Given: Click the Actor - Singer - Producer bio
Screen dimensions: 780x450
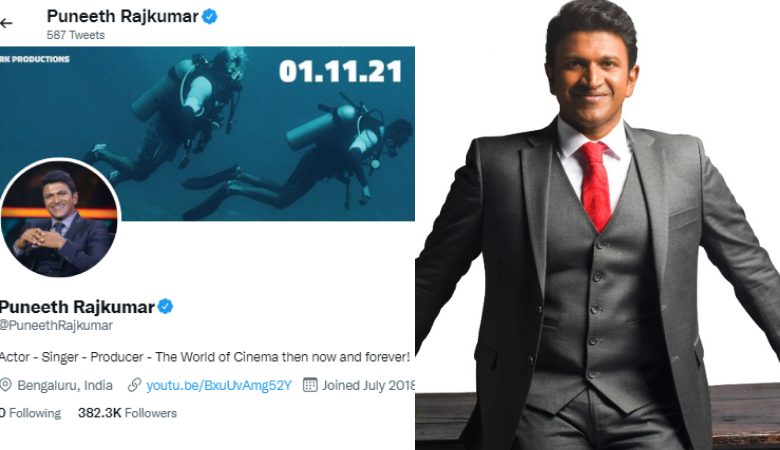Looking at the screenshot, I should click(205, 357).
